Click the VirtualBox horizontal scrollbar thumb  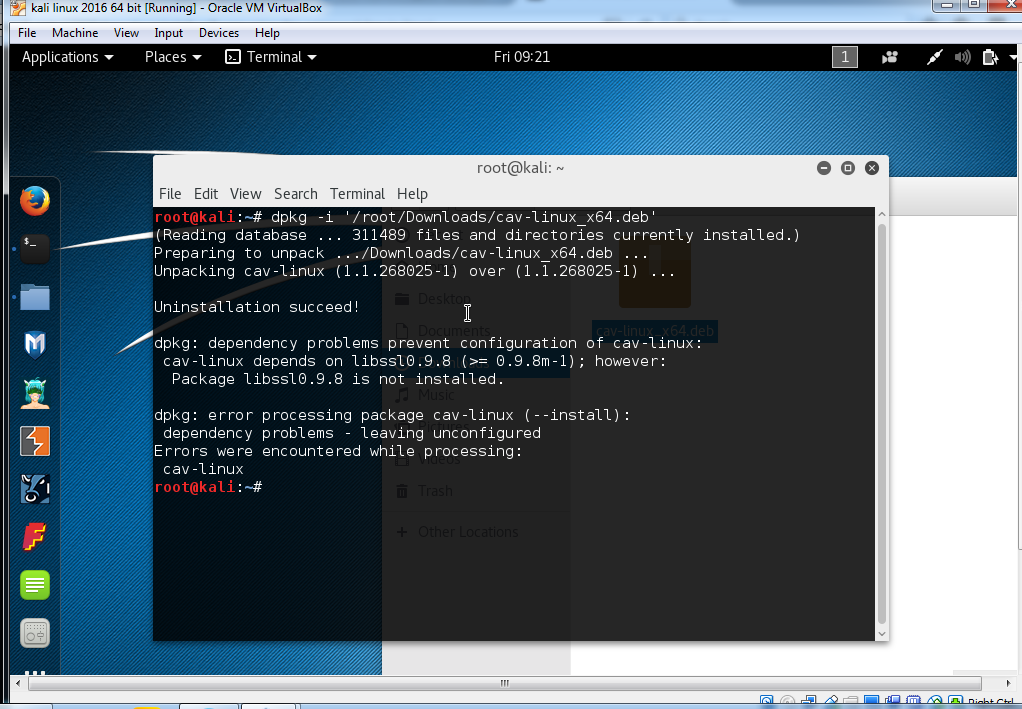coord(504,684)
